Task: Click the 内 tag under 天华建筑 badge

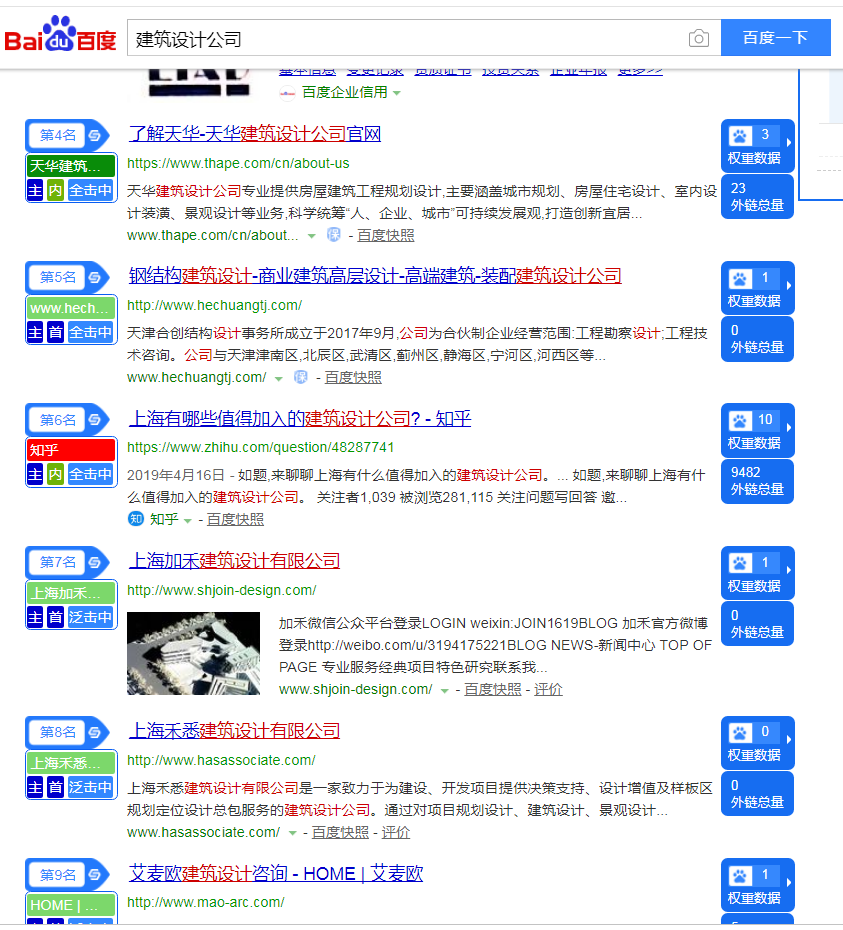Action: tap(55, 190)
